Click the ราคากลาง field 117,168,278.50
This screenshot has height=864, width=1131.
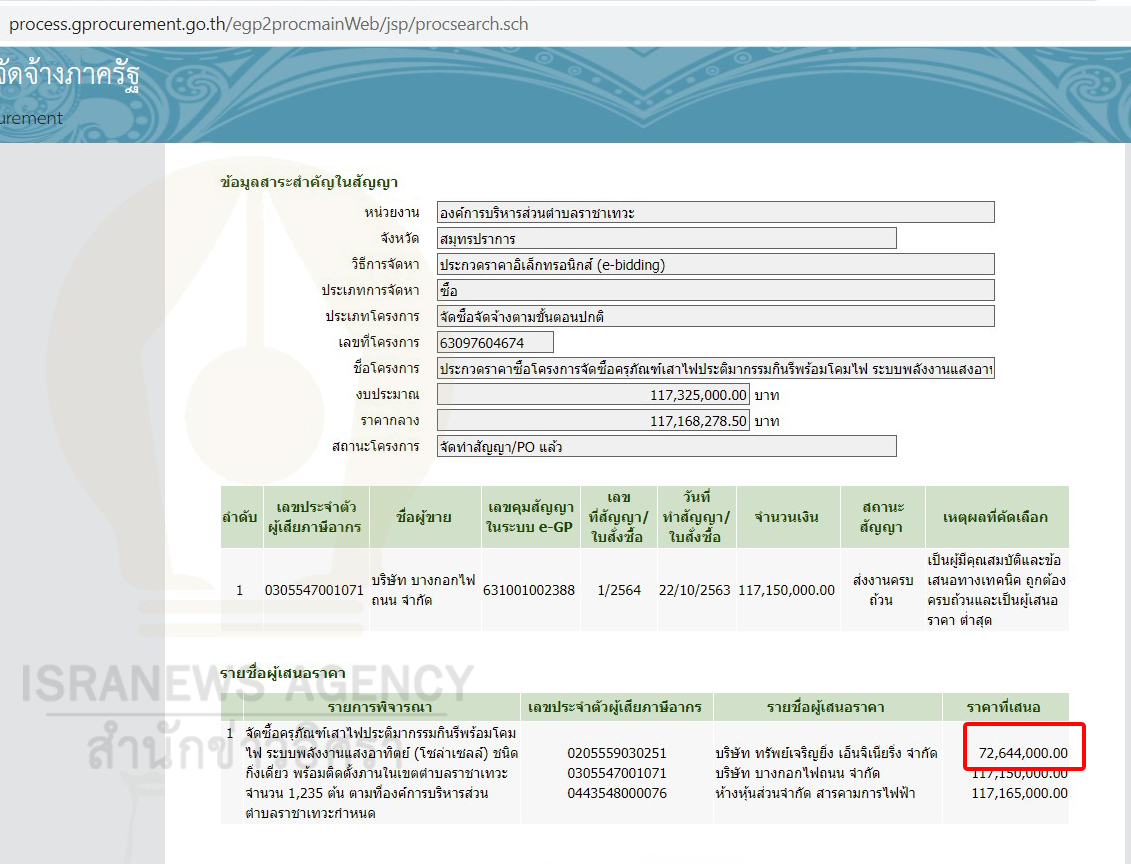pos(593,421)
